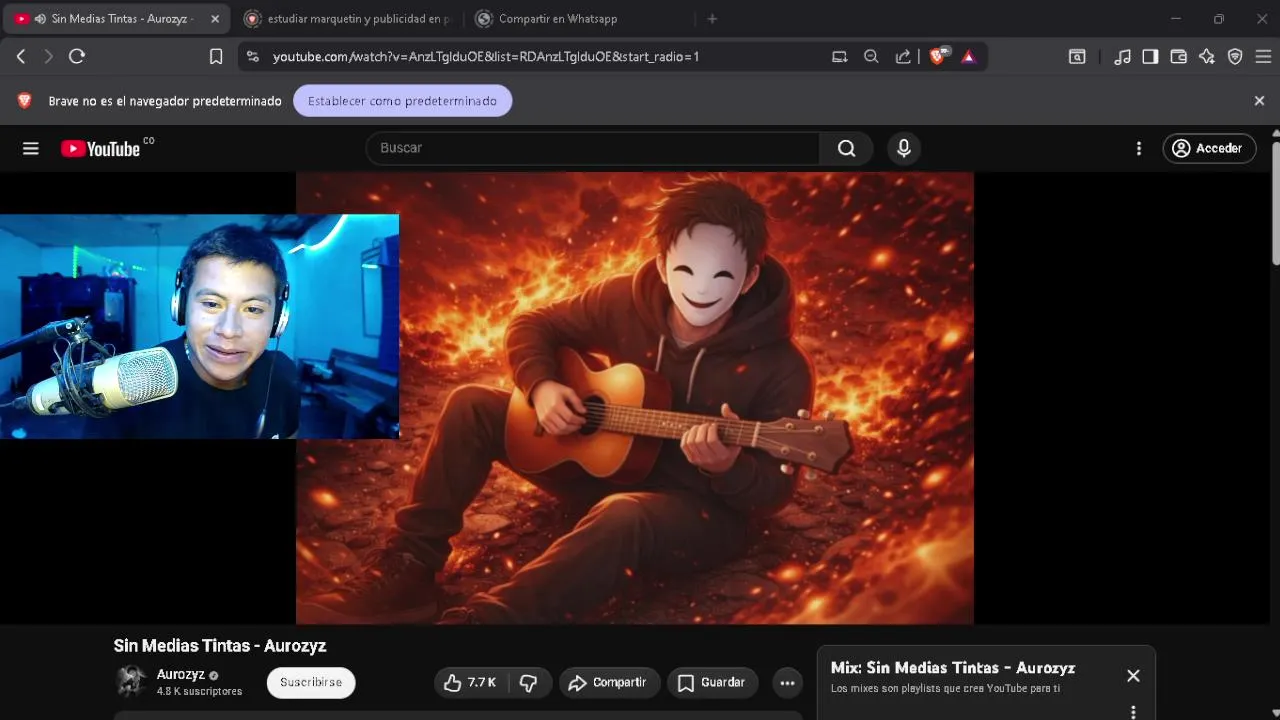
Task: Click the share page icon in address bar
Action: [903, 57]
